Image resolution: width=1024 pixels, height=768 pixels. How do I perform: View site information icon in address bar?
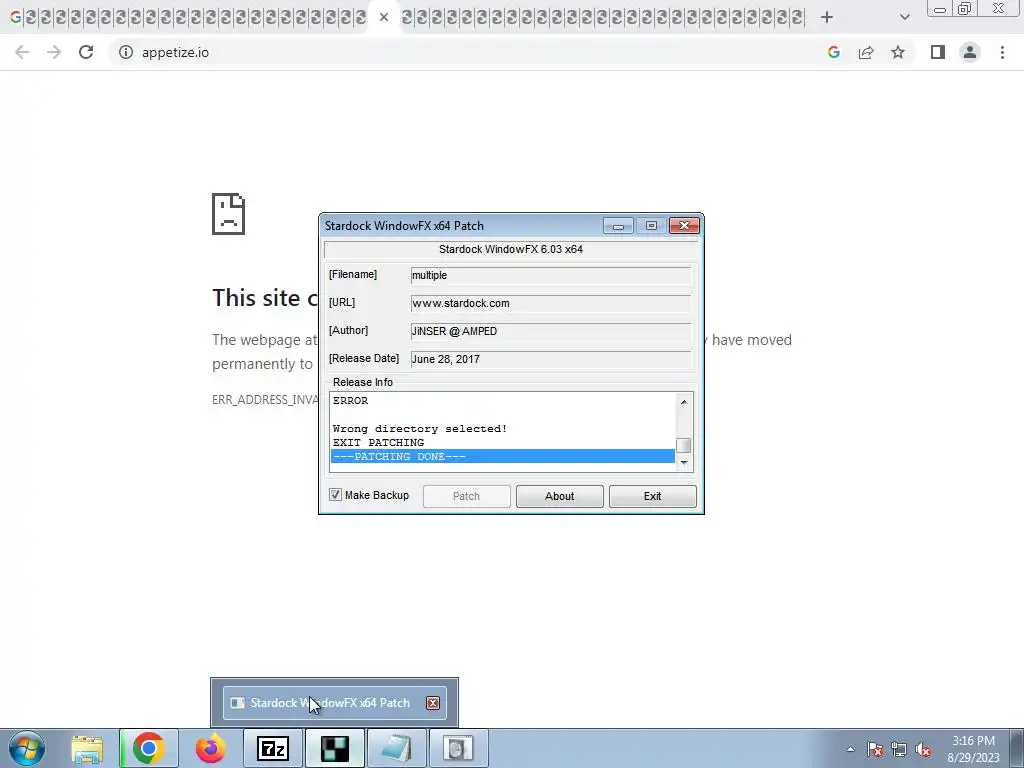coord(126,52)
